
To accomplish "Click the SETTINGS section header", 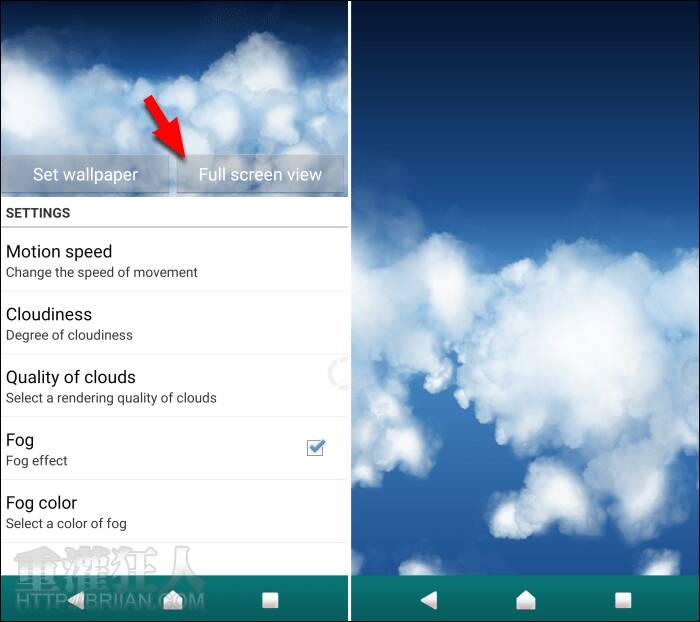I will (x=38, y=213).
